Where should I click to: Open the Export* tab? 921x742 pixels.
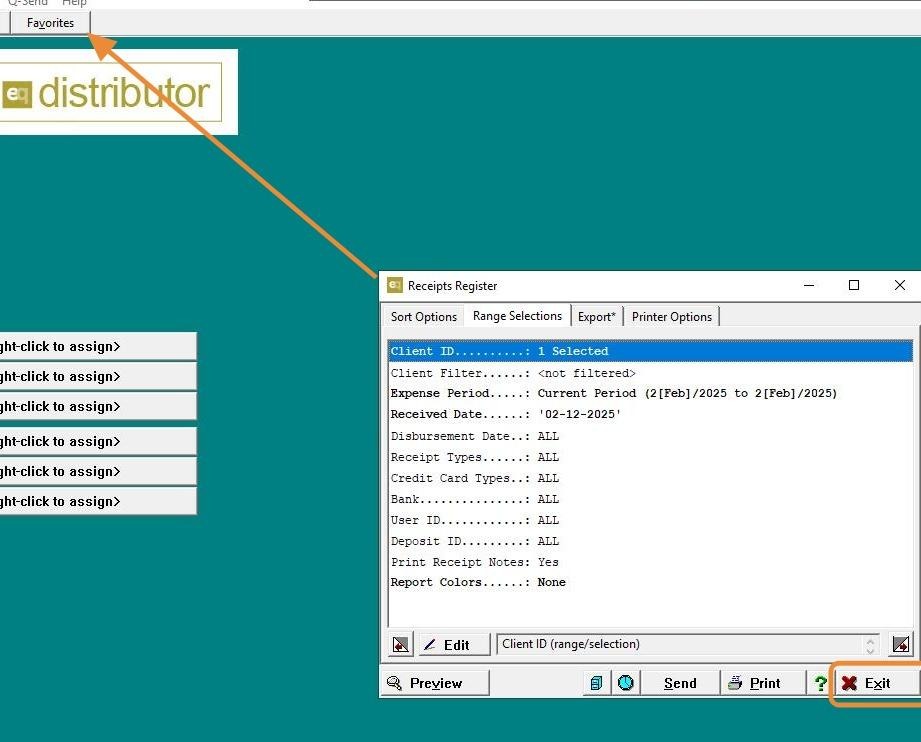click(x=596, y=317)
